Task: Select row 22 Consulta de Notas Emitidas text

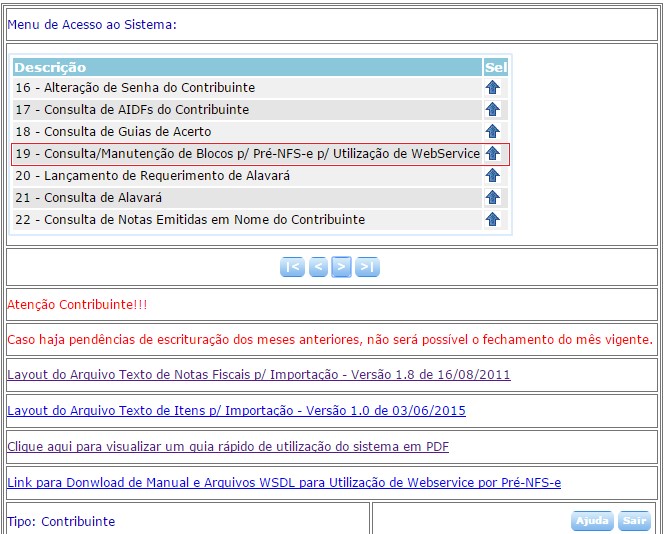Action: click(190, 220)
